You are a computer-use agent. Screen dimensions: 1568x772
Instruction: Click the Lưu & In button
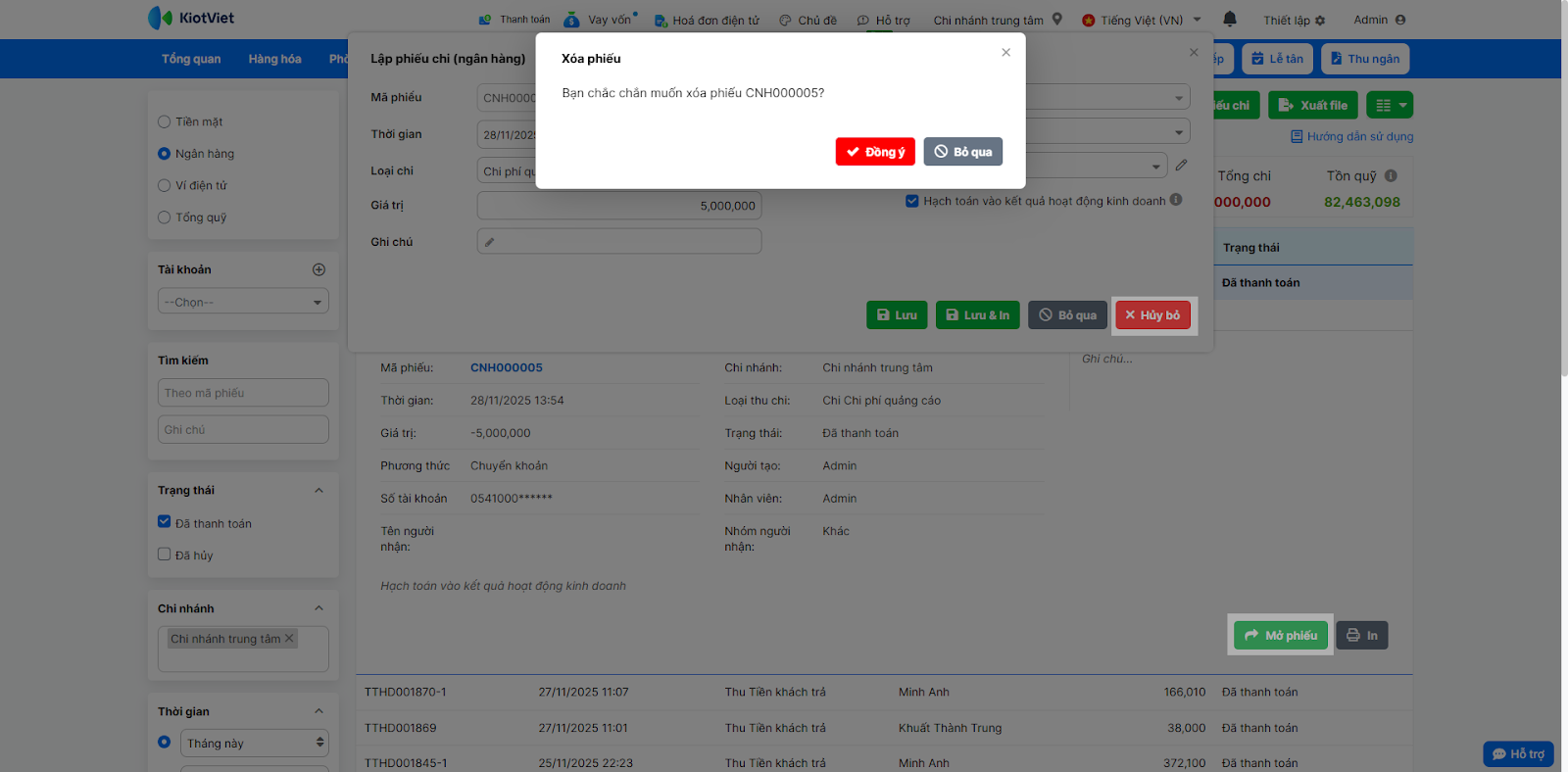tap(978, 315)
